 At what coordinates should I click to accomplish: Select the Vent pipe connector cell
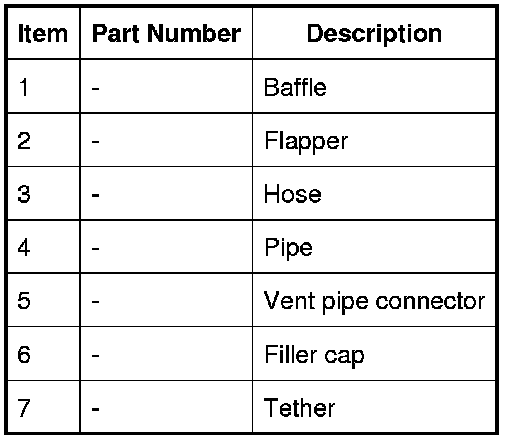[x=374, y=302]
